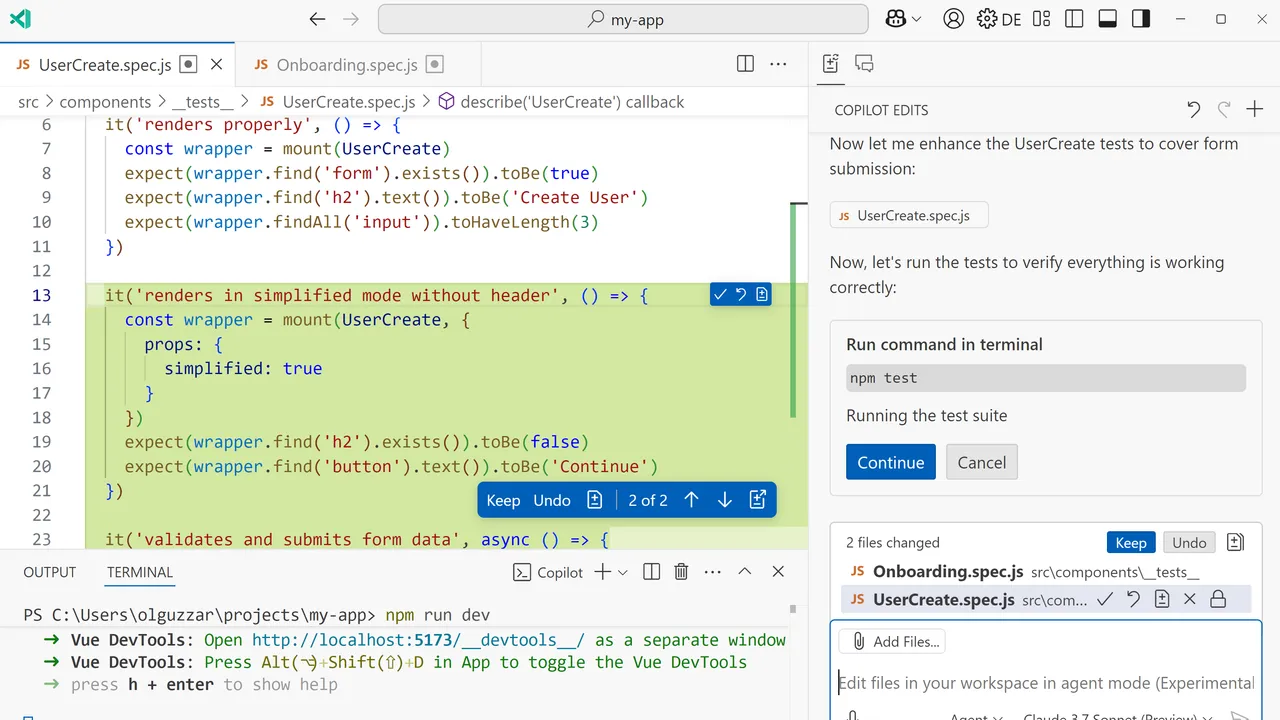
Task: Click 'src' breadcrumb segment
Action: [29, 102]
